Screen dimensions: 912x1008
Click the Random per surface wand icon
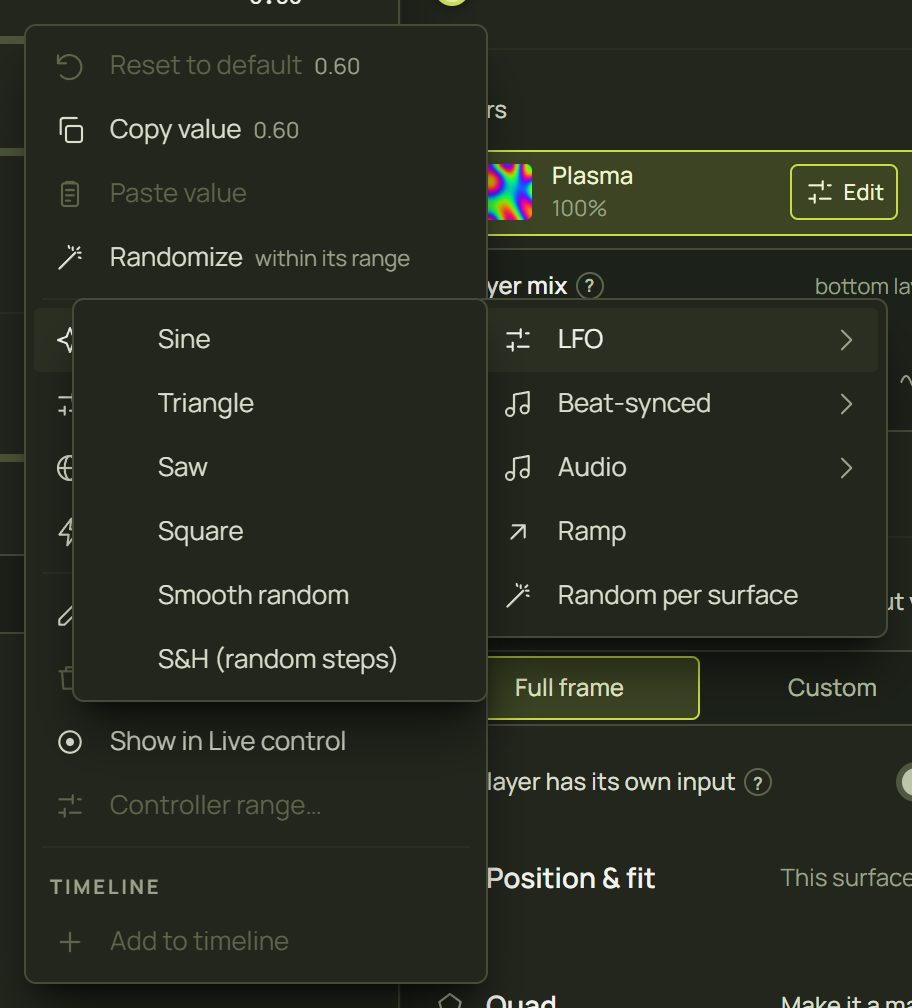(x=517, y=595)
